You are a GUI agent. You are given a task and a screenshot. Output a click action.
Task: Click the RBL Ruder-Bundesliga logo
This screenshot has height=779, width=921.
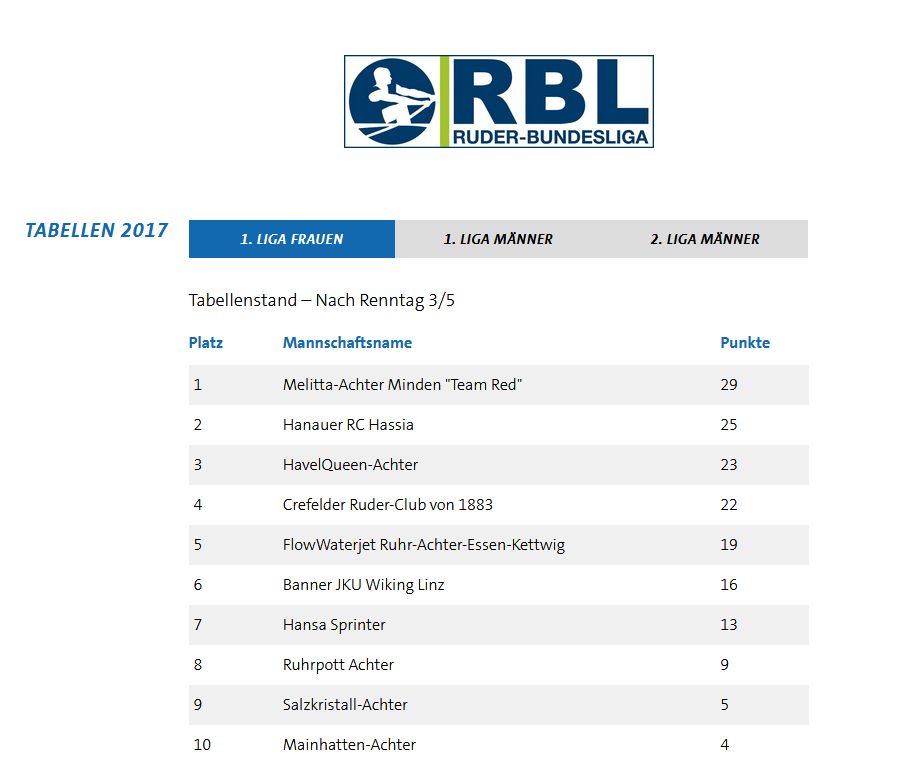coord(498,102)
